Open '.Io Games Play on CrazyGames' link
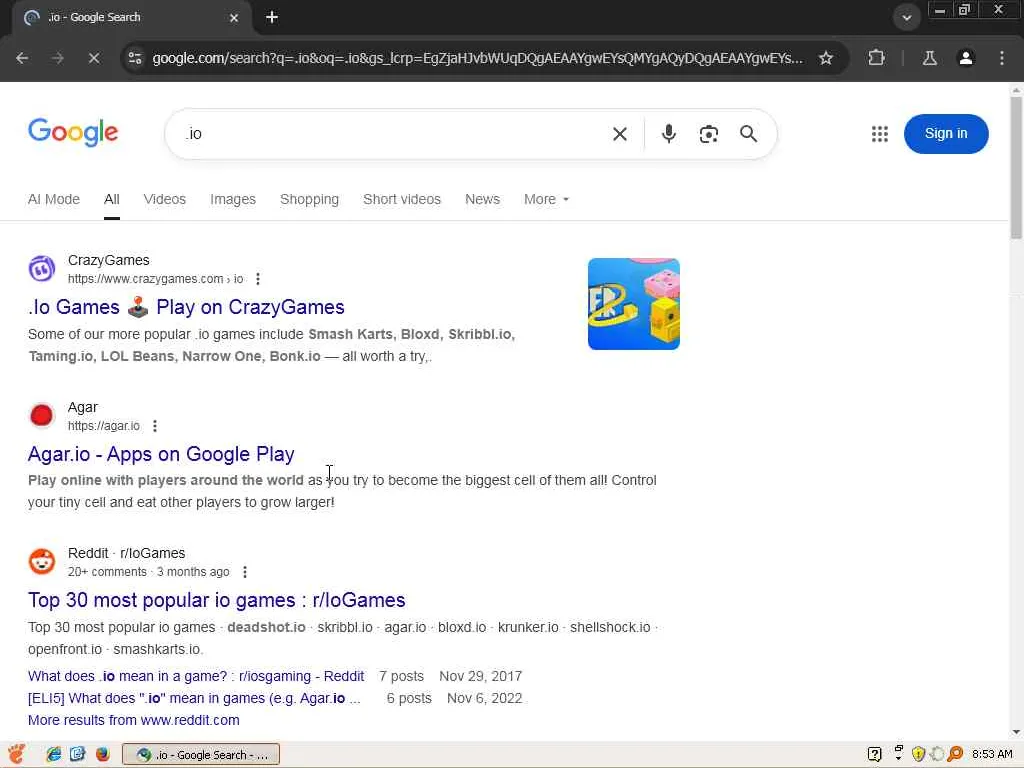 click(x=186, y=307)
